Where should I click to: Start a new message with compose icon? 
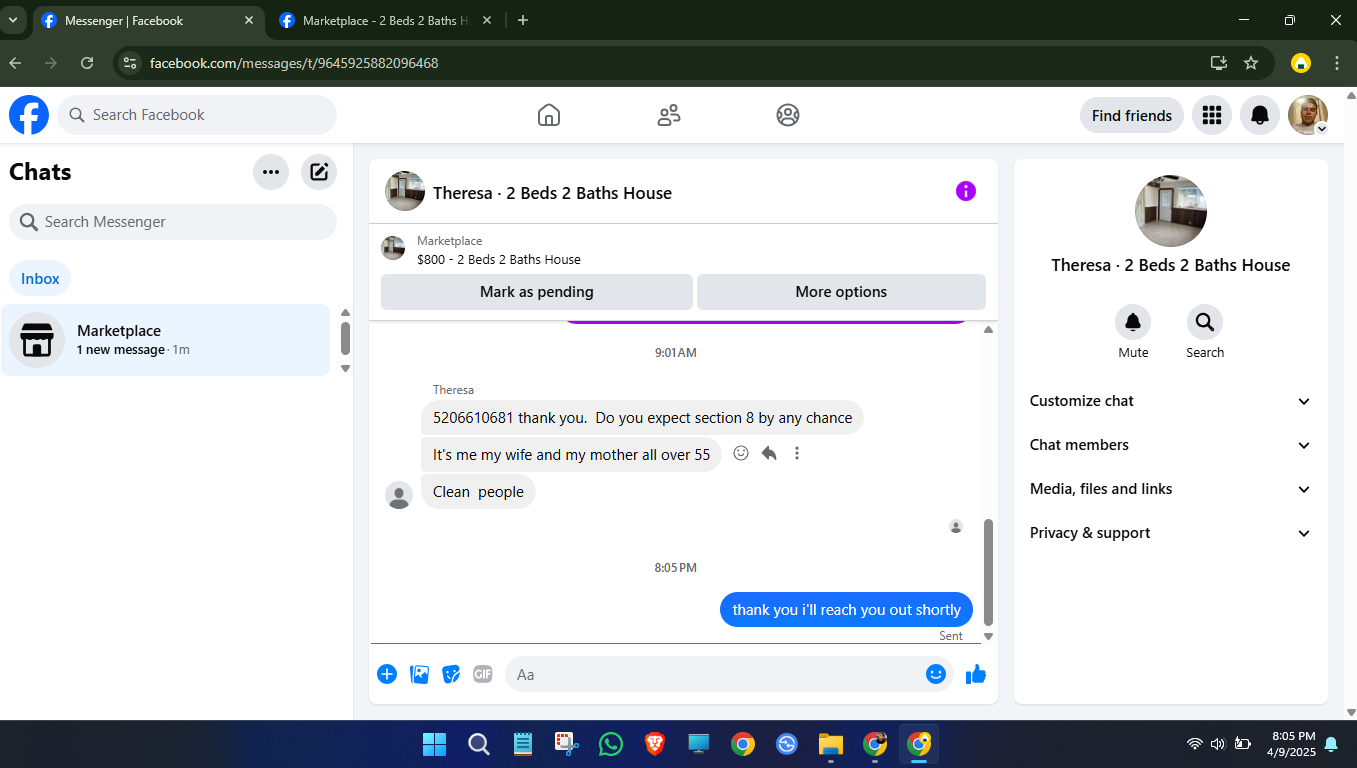(x=319, y=172)
